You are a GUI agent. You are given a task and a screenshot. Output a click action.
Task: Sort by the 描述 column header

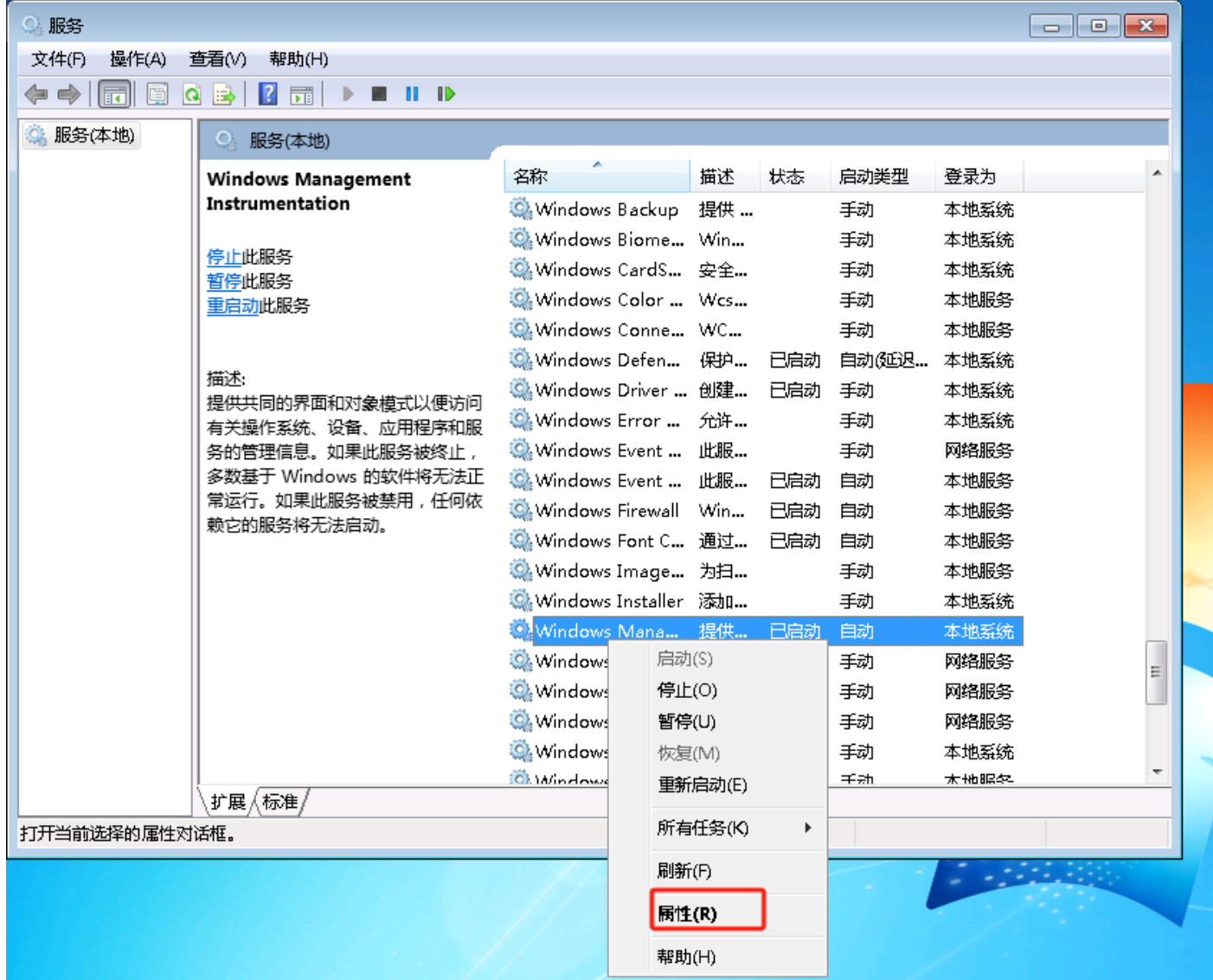coord(725,176)
